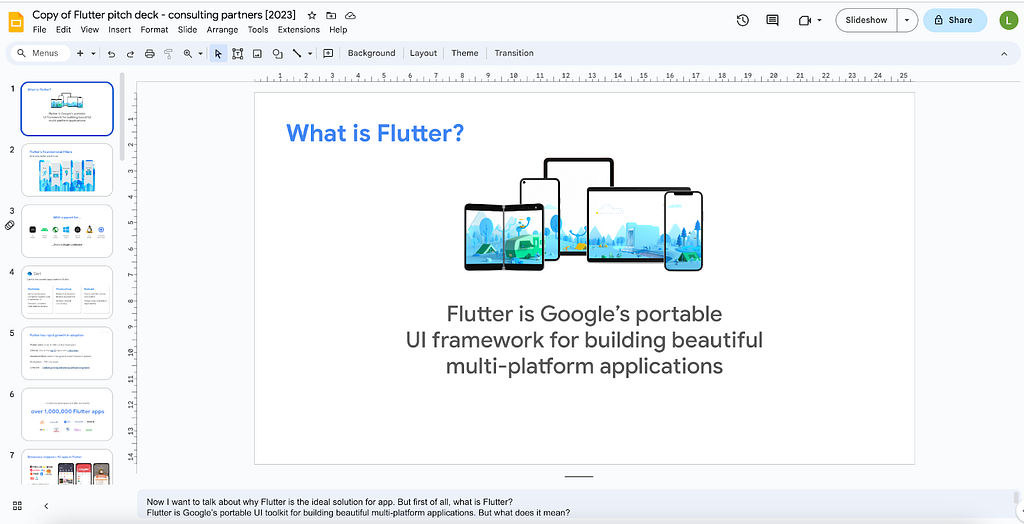Open the Extensions menu
The height and width of the screenshot is (524, 1024).
pyautogui.click(x=298, y=29)
